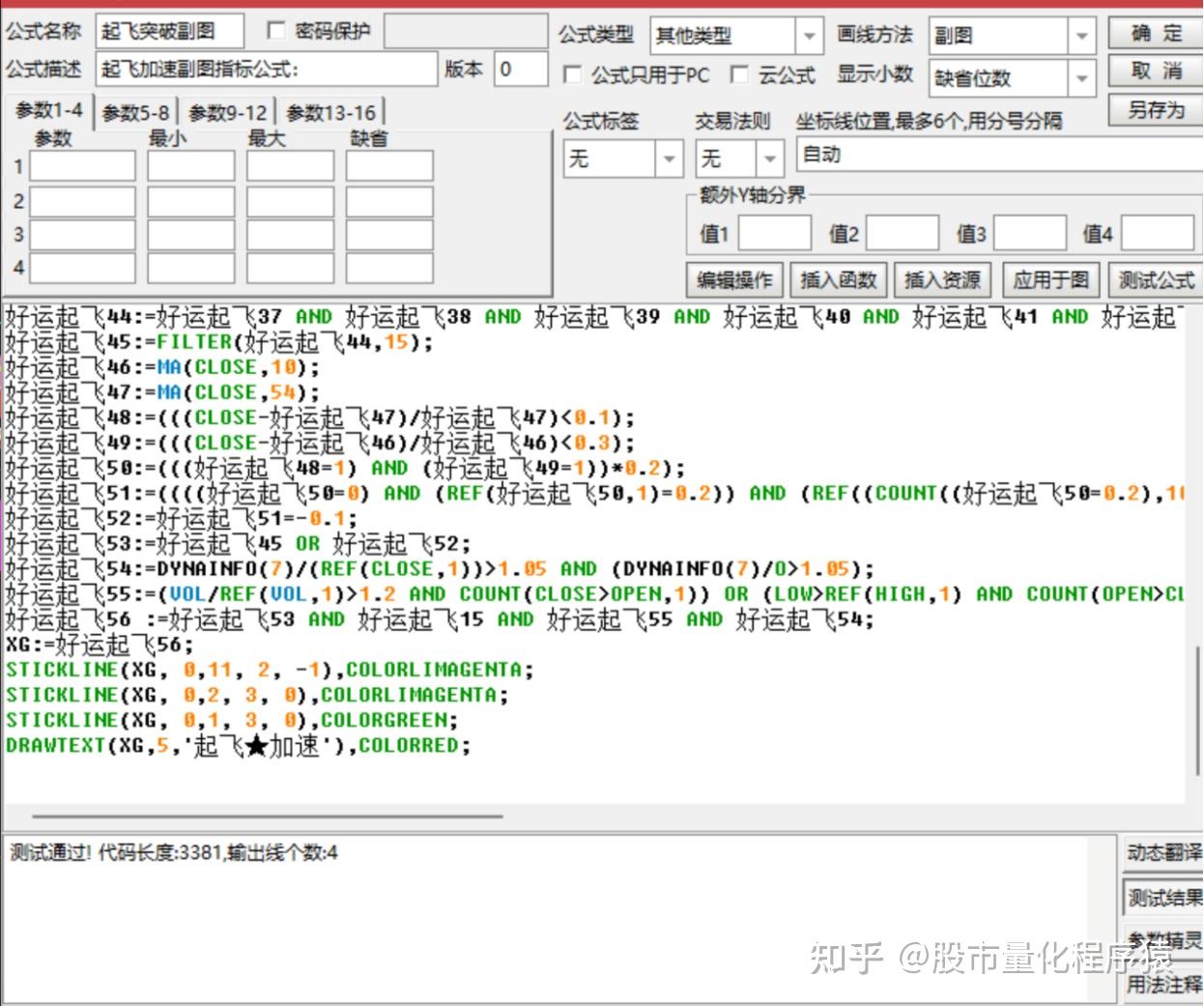Toggle the 密码保护 checkbox
The height and width of the screenshot is (1006, 1204).
tap(276, 31)
